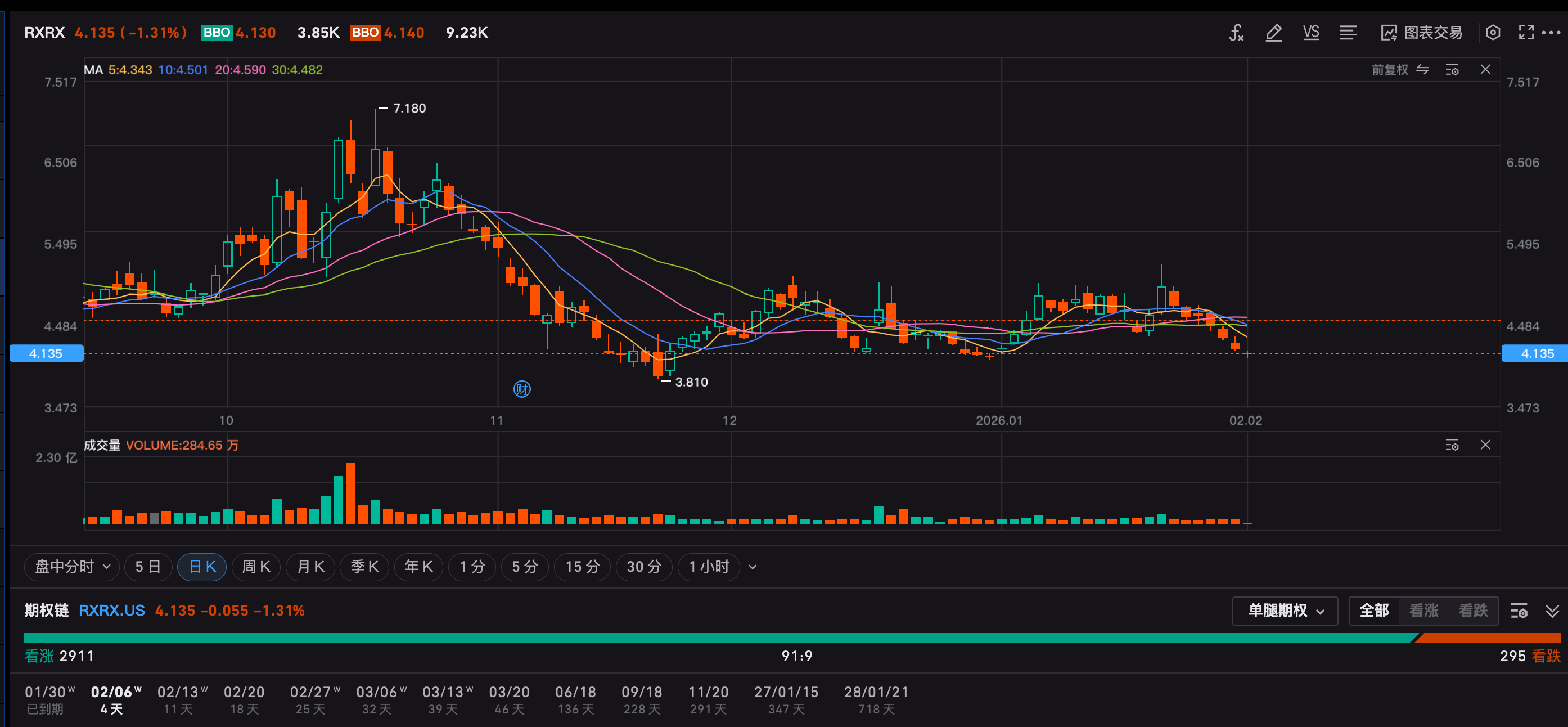
Task: Select the drawing pencil tool
Action: click(1273, 33)
